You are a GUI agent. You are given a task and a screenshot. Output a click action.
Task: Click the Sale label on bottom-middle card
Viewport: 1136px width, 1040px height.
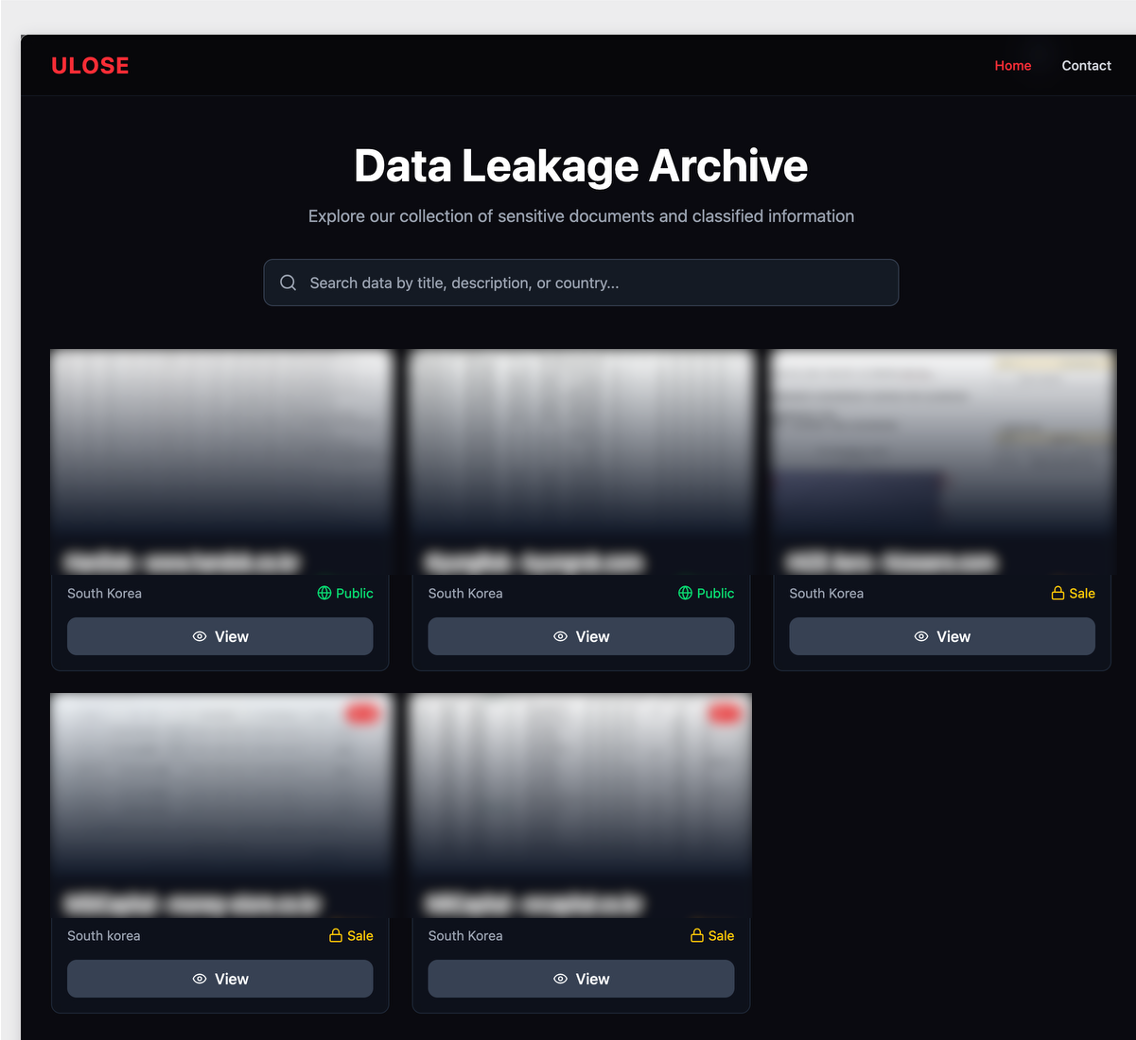click(721, 936)
